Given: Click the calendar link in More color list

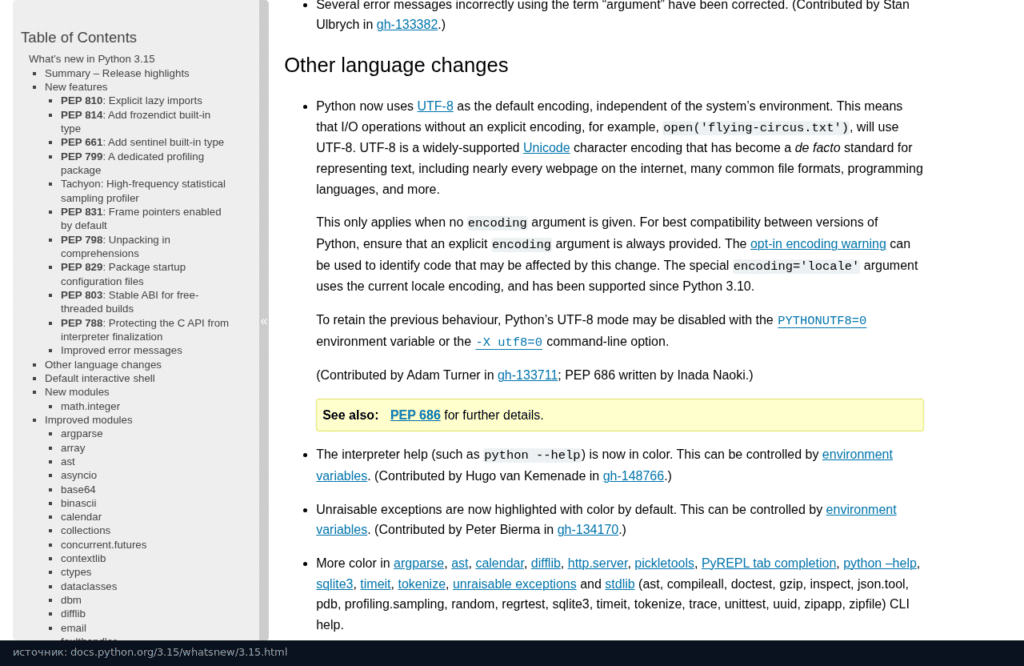Looking at the screenshot, I should [x=499, y=563].
